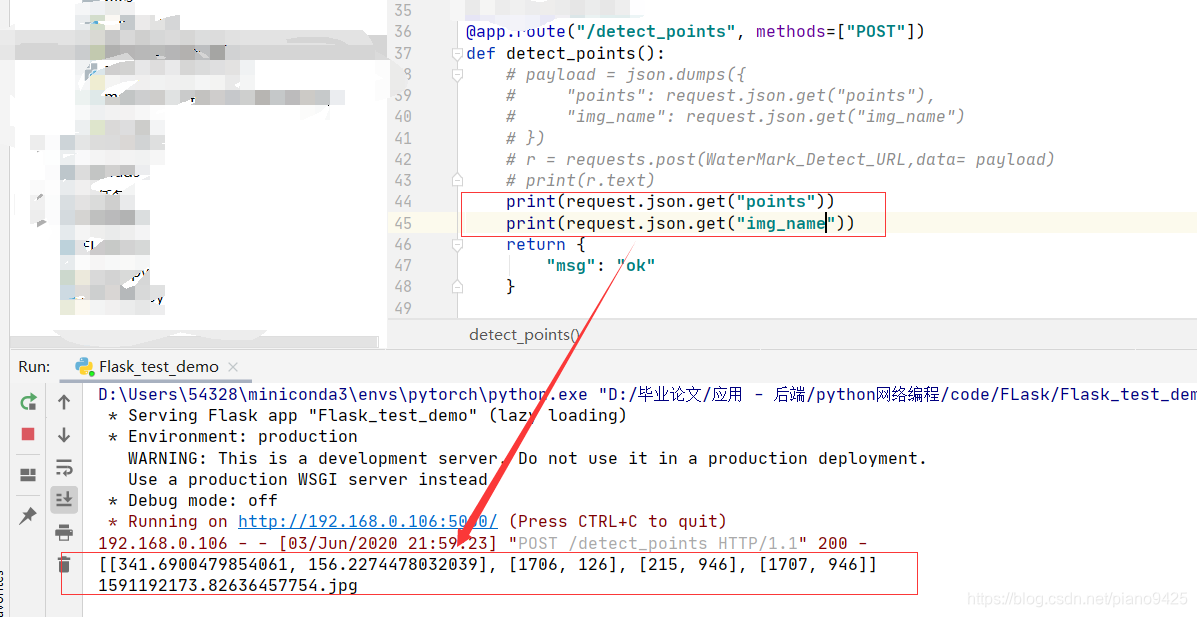
Task: Jump down the stack trace with down arrow
Action: [x=64, y=434]
